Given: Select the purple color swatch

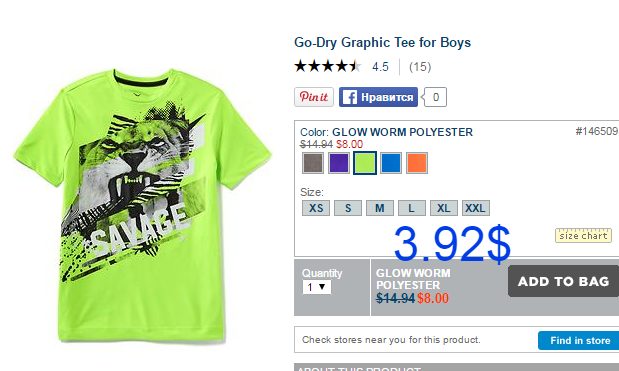Looking at the screenshot, I should click(x=339, y=163).
